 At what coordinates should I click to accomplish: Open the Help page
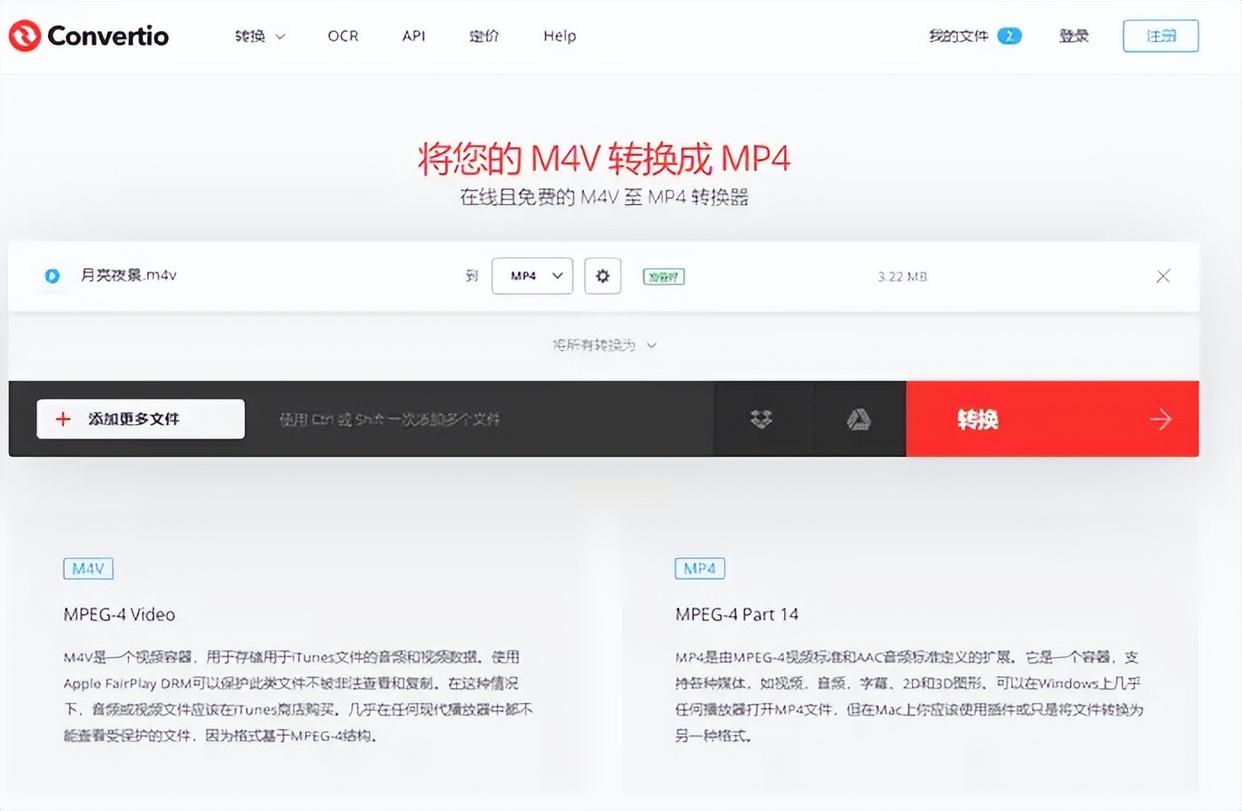coord(559,36)
